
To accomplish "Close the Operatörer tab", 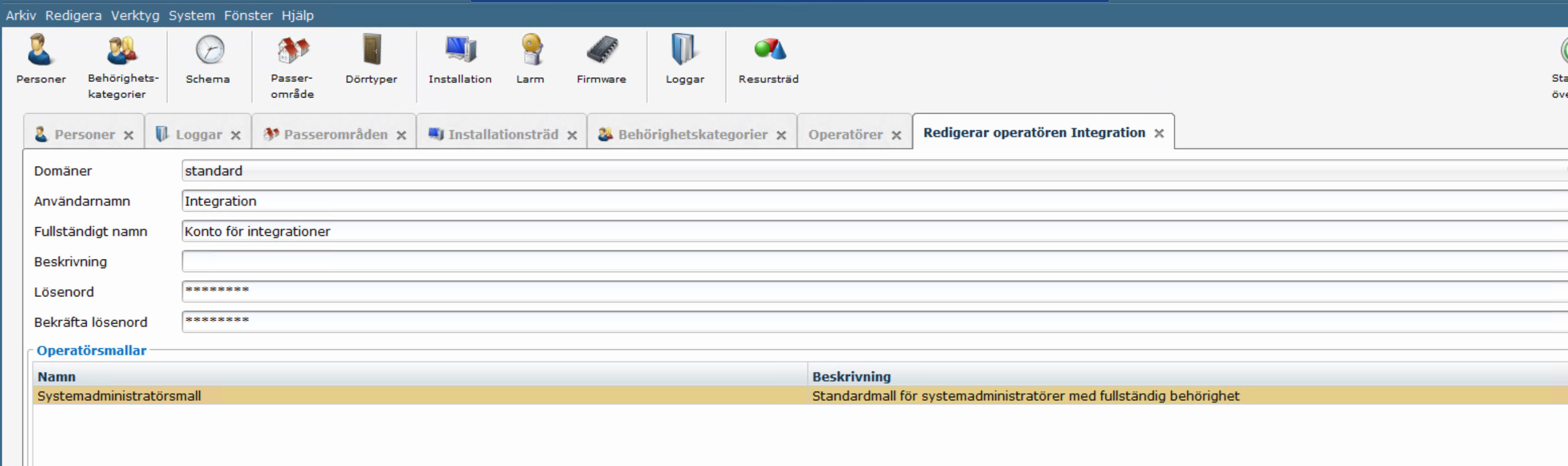I will pyautogui.click(x=896, y=135).
